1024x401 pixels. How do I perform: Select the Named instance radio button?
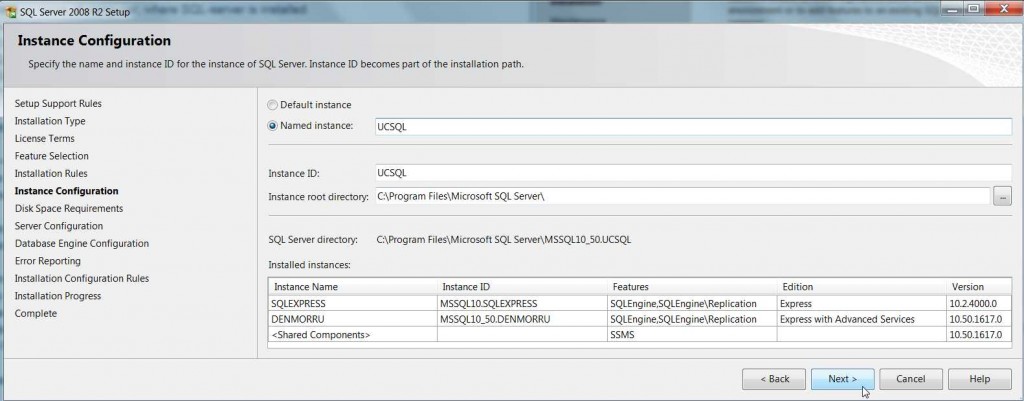(x=272, y=126)
